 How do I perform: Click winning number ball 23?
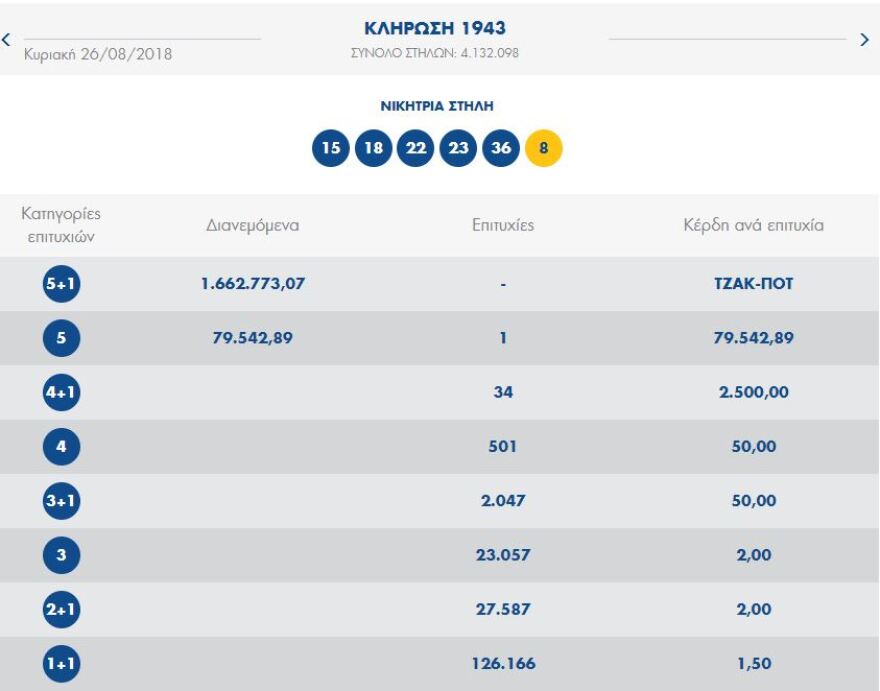(x=458, y=149)
